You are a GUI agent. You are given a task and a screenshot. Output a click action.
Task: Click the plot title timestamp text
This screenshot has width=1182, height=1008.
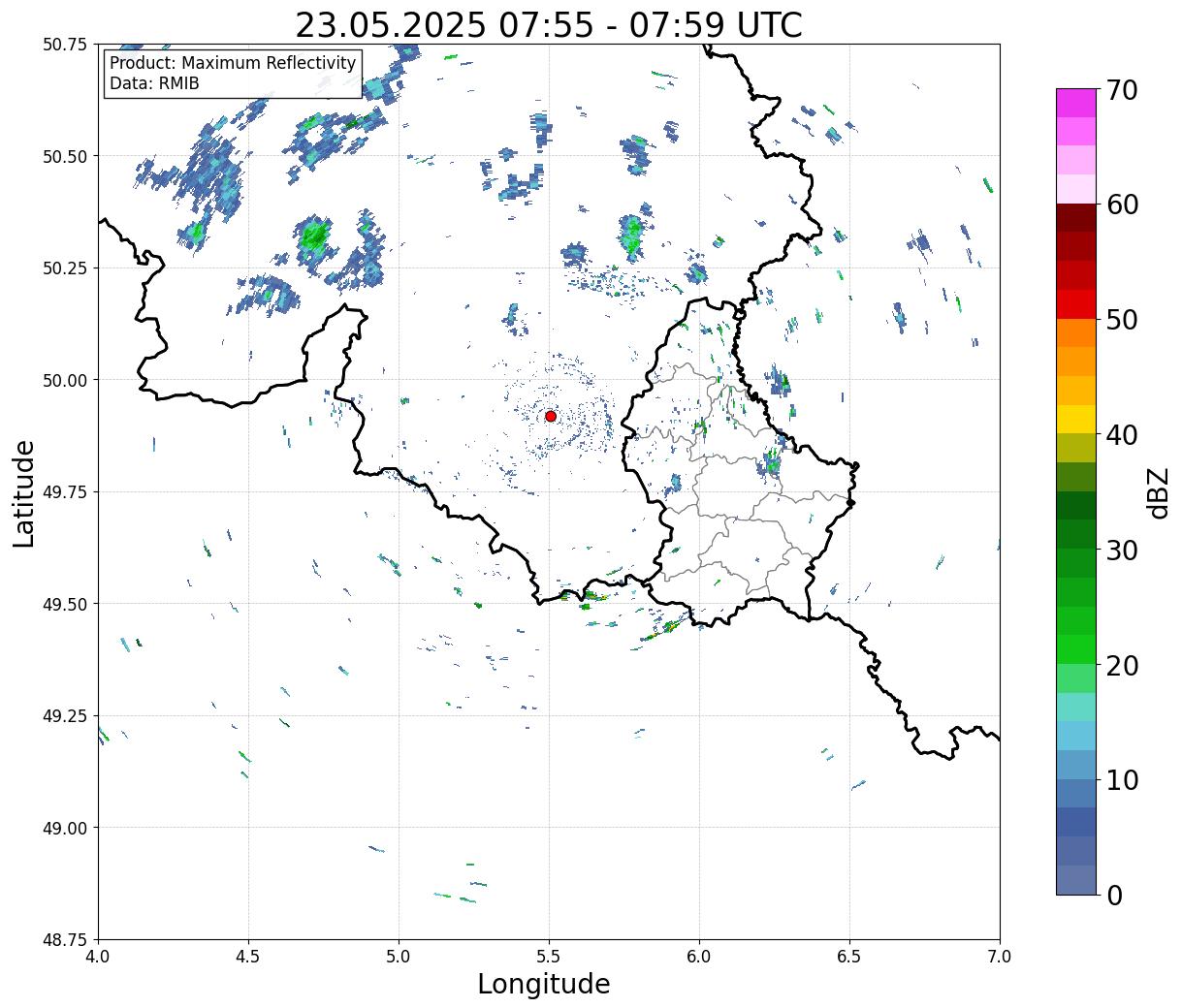pos(549,24)
